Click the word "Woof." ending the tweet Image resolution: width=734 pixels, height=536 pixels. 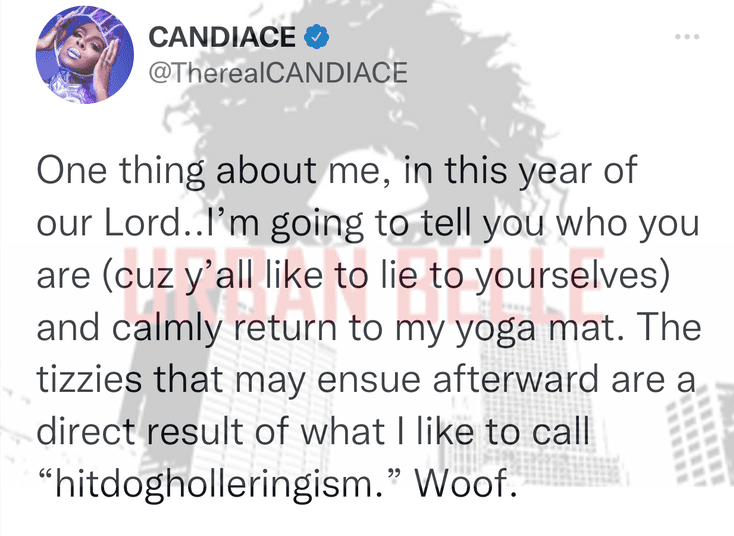(464, 482)
